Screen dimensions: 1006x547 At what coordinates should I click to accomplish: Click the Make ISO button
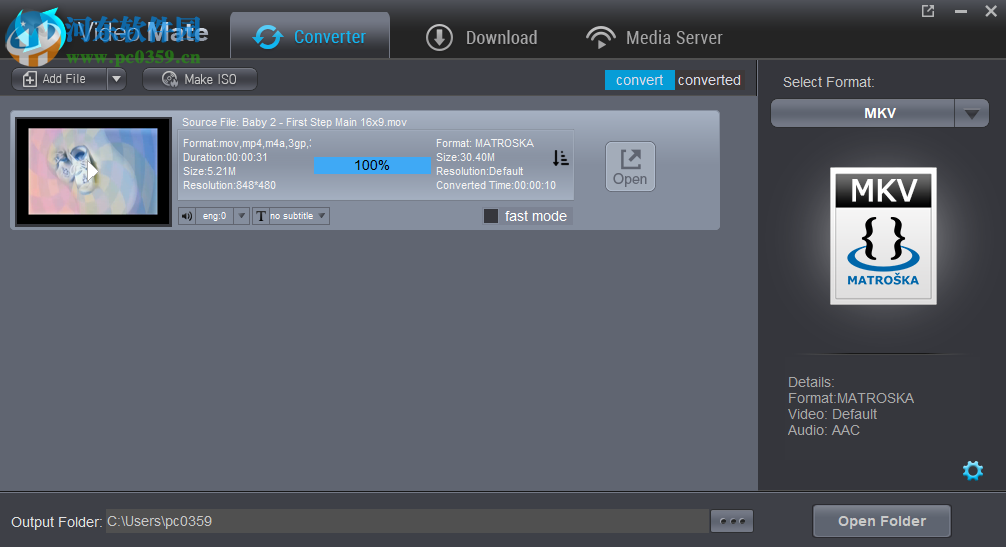point(200,79)
